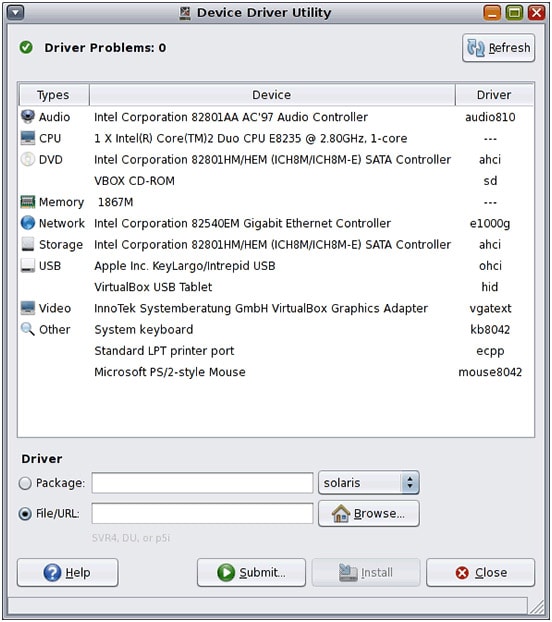This screenshot has height=622, width=552.
Task: Click the Memory chip icon
Action: (x=28, y=202)
